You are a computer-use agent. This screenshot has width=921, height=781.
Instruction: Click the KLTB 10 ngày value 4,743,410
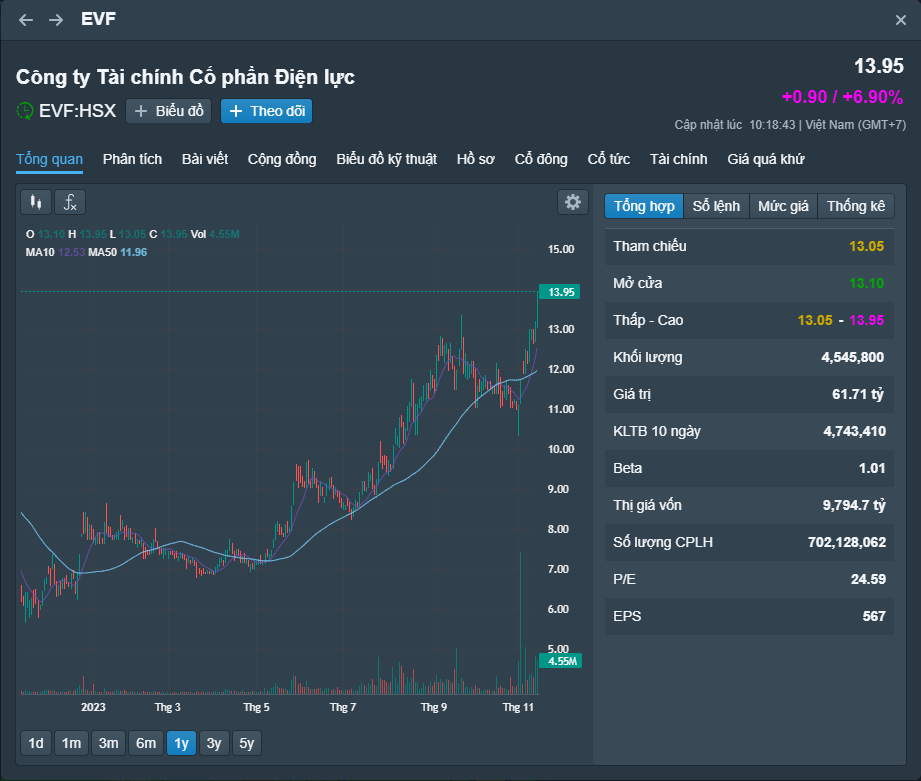(855, 431)
